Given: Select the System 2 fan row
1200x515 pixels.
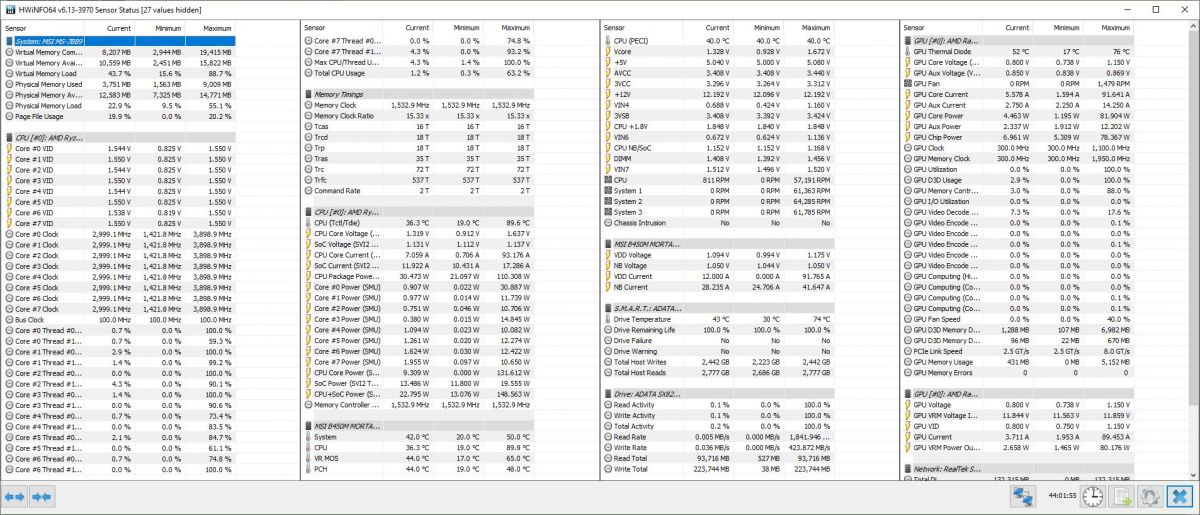Looking at the screenshot, I should [719, 201].
